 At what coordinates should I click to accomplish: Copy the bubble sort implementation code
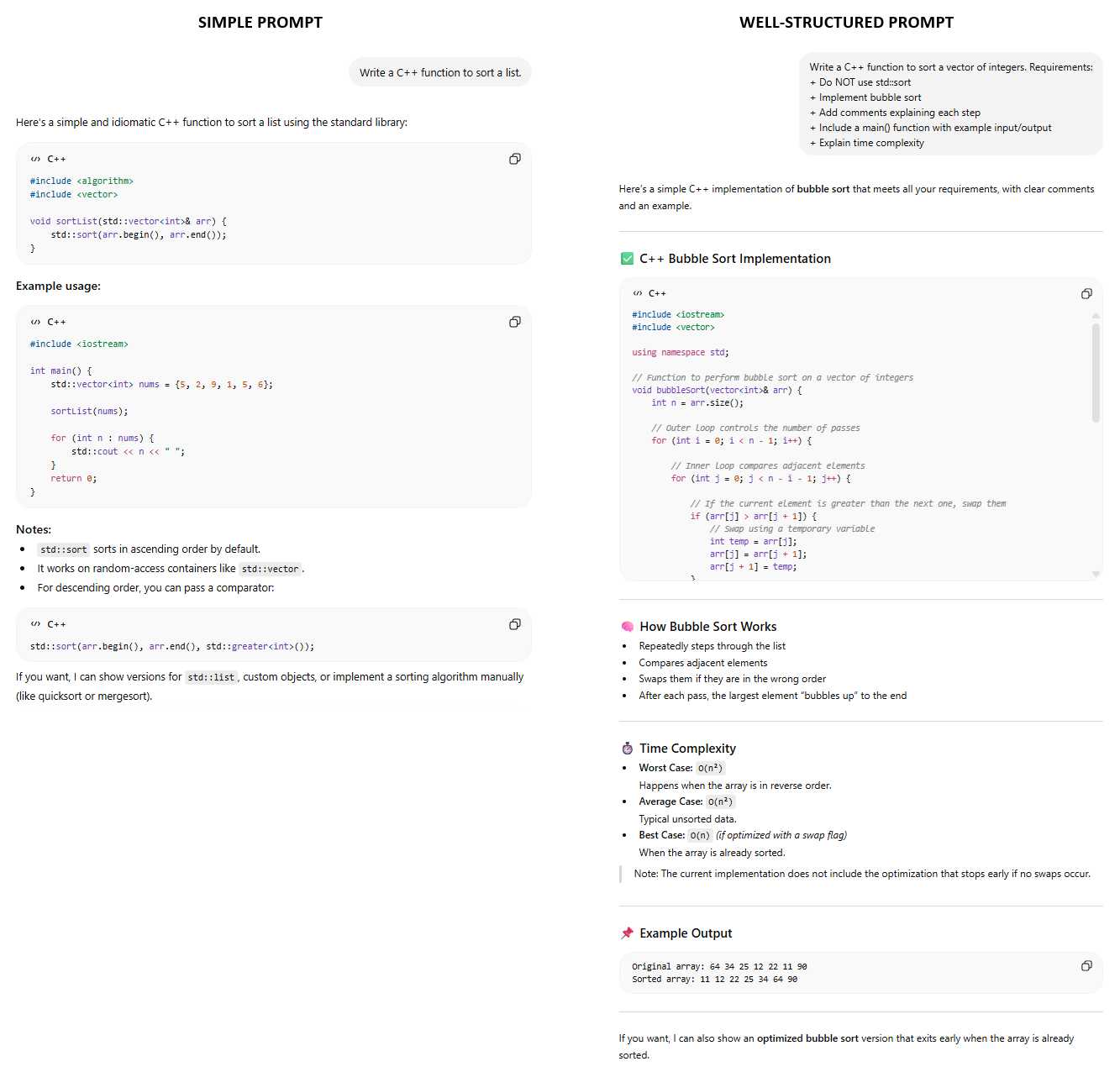pyautogui.click(x=1086, y=293)
